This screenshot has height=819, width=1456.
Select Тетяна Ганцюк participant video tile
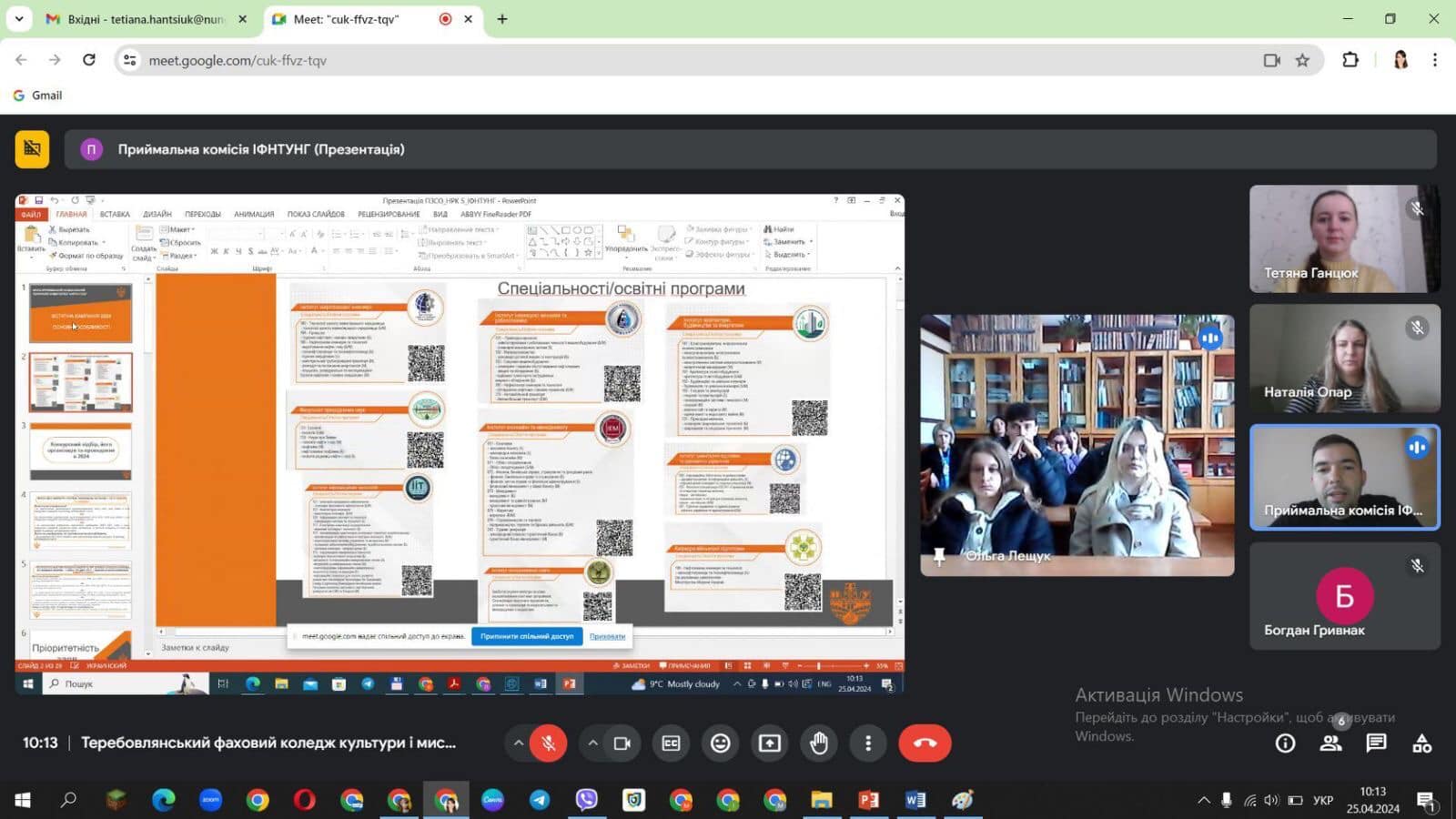pyautogui.click(x=1343, y=239)
